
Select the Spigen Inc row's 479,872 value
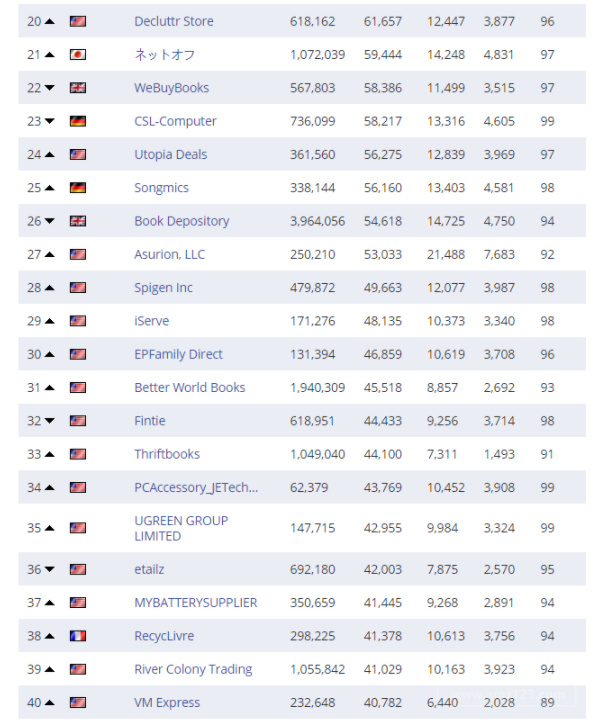pos(312,288)
